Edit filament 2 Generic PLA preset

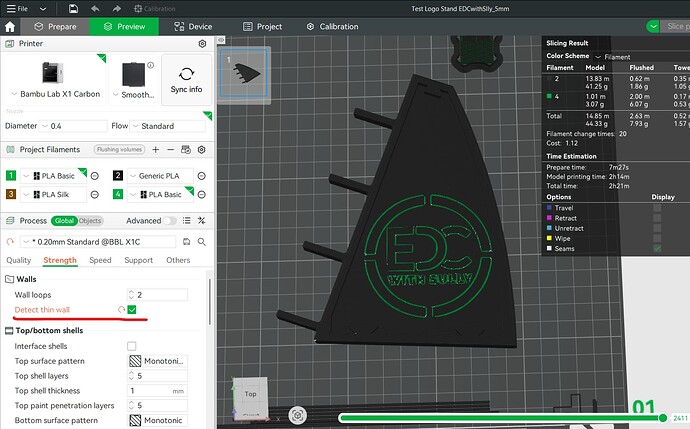(x=202, y=176)
